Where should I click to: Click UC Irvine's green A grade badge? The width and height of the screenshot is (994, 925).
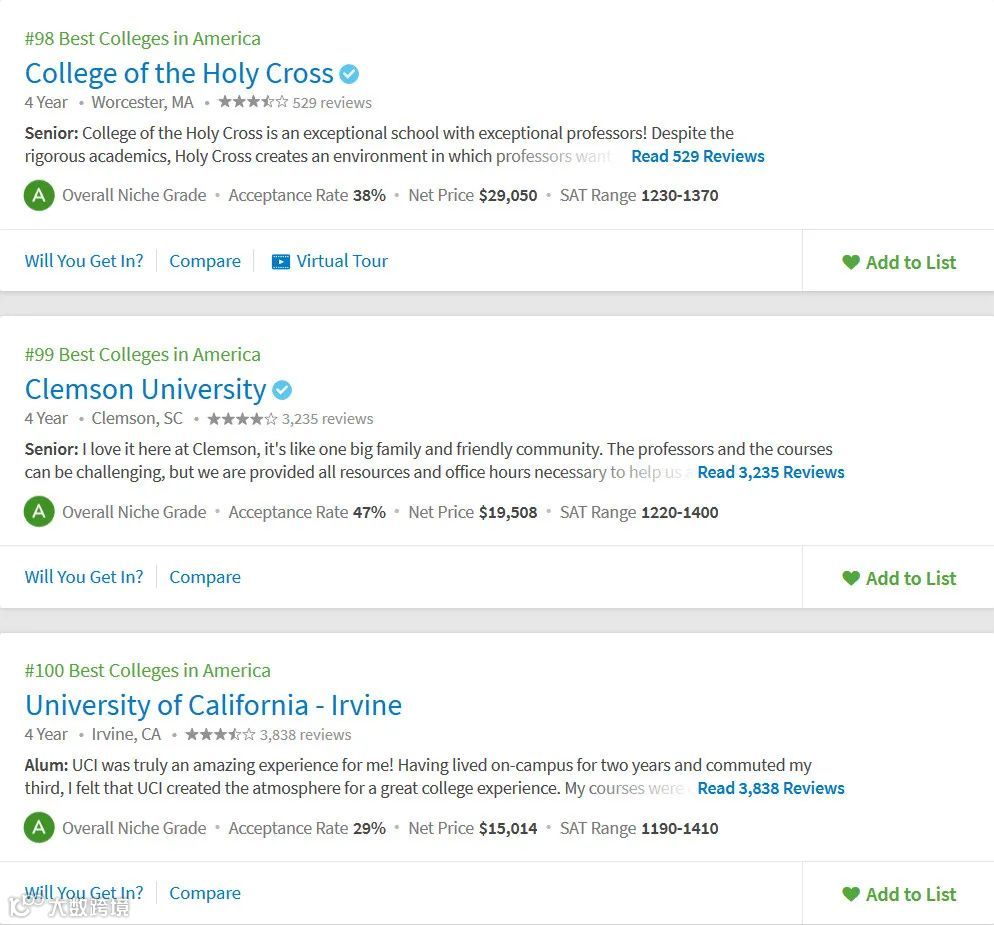pos(39,828)
